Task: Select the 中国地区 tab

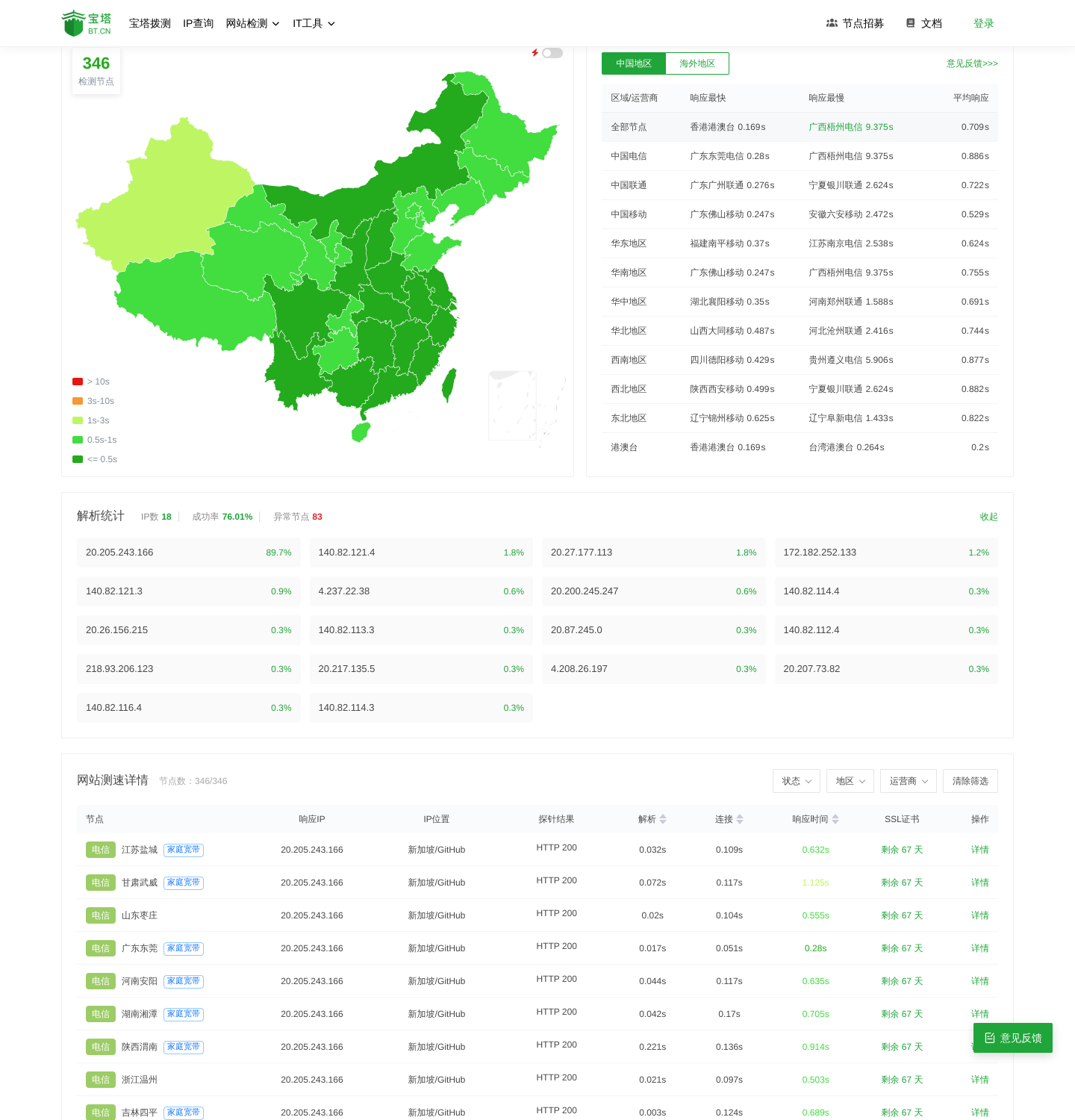Action: (634, 63)
